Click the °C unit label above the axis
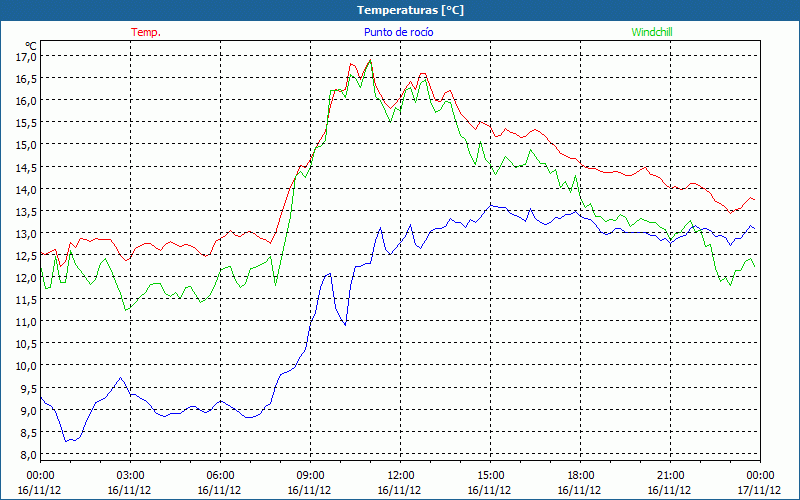The image size is (800, 500). coord(31,46)
